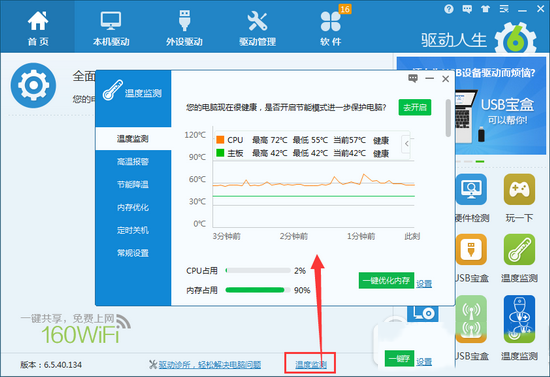
Task: Click the orange CPU legend swatch
Action: [220, 140]
